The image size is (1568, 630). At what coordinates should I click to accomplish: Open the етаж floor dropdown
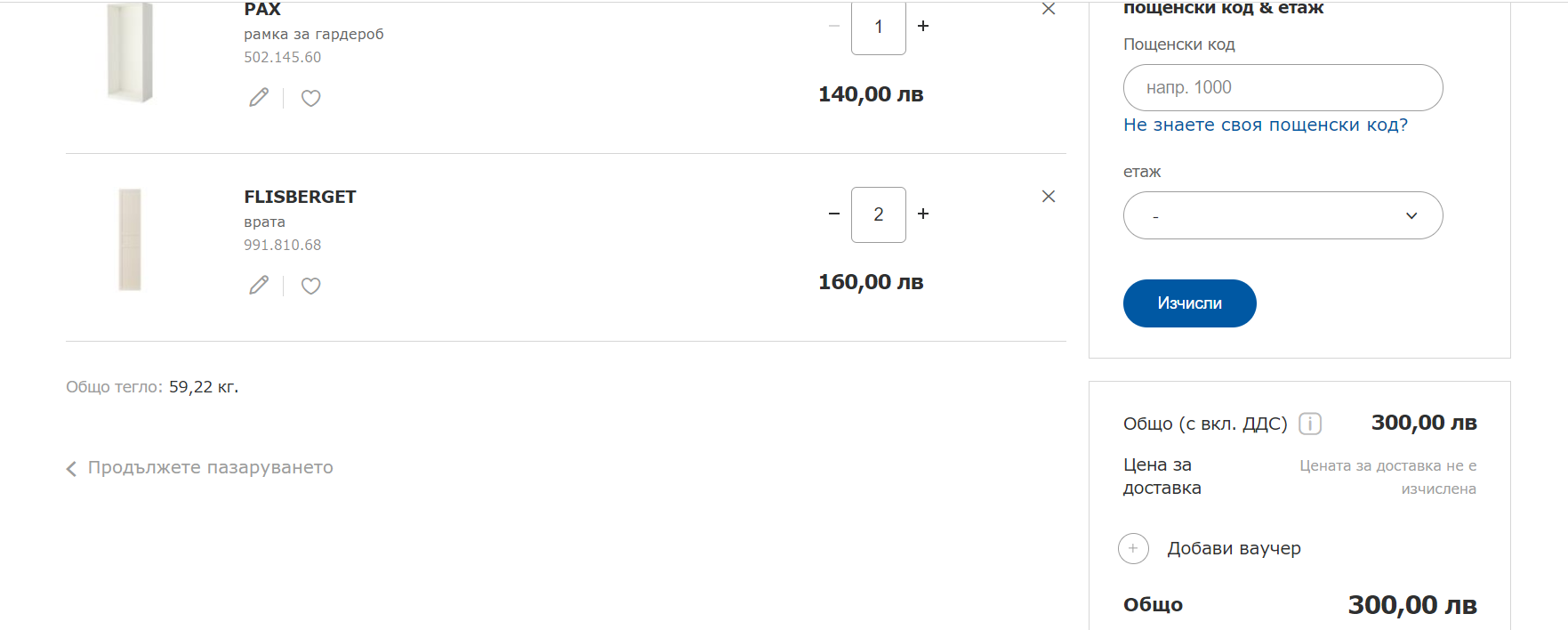point(1283,215)
